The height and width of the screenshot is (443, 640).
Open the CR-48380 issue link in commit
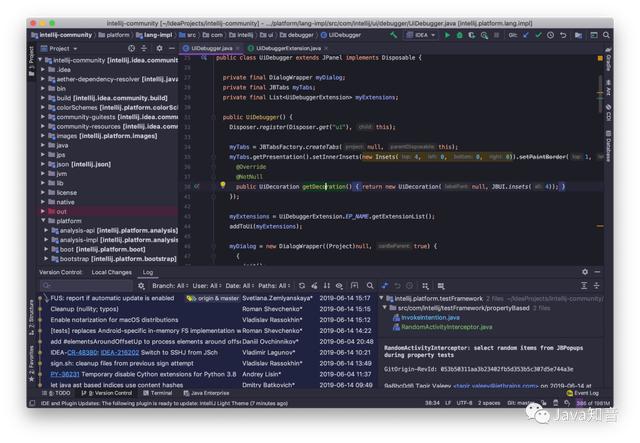coord(82,352)
